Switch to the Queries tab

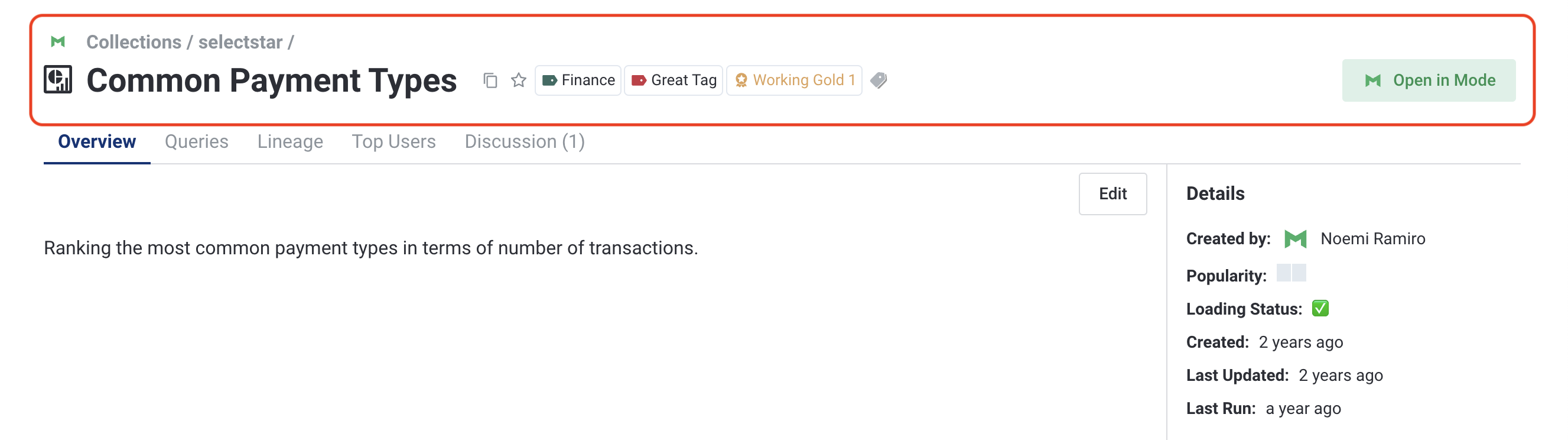pyautogui.click(x=196, y=142)
